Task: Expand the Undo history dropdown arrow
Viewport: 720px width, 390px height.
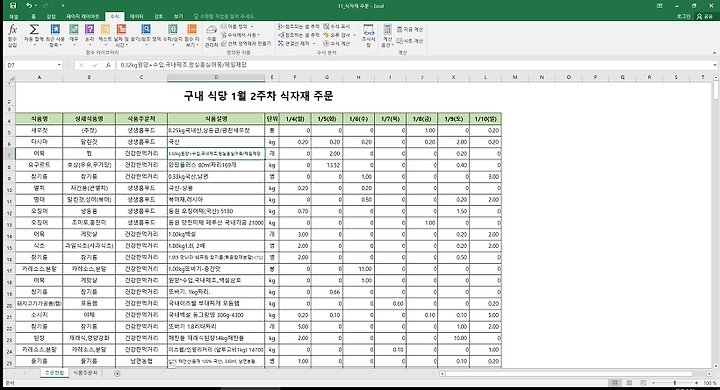Action: click(35, 6)
